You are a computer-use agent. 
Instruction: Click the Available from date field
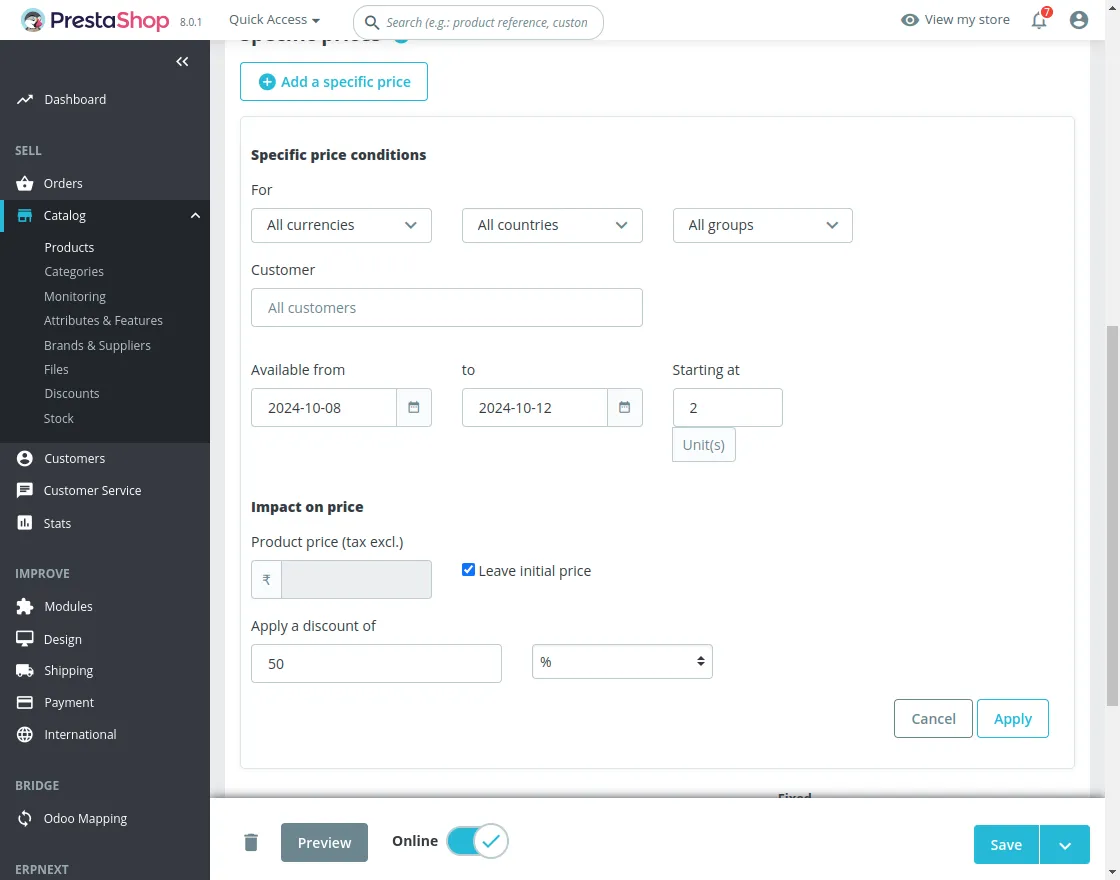[x=324, y=408]
